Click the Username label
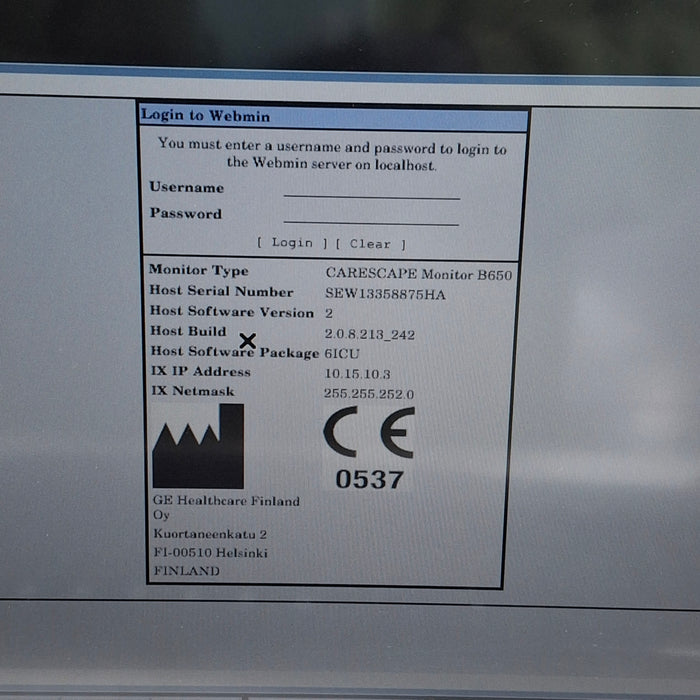 (187, 187)
